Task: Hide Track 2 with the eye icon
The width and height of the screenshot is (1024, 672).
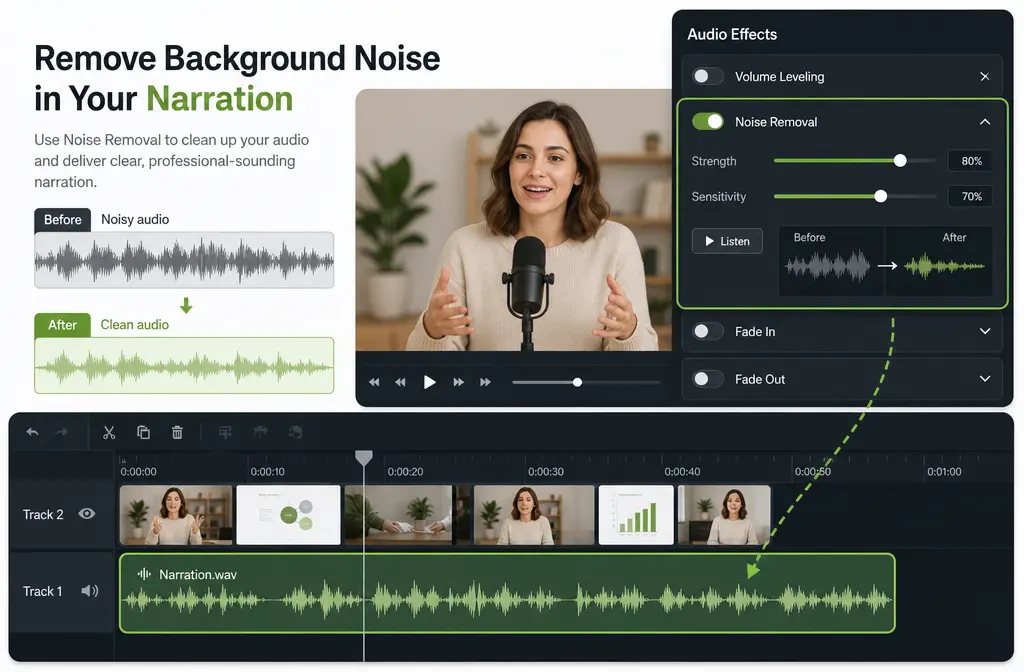Action: point(87,514)
